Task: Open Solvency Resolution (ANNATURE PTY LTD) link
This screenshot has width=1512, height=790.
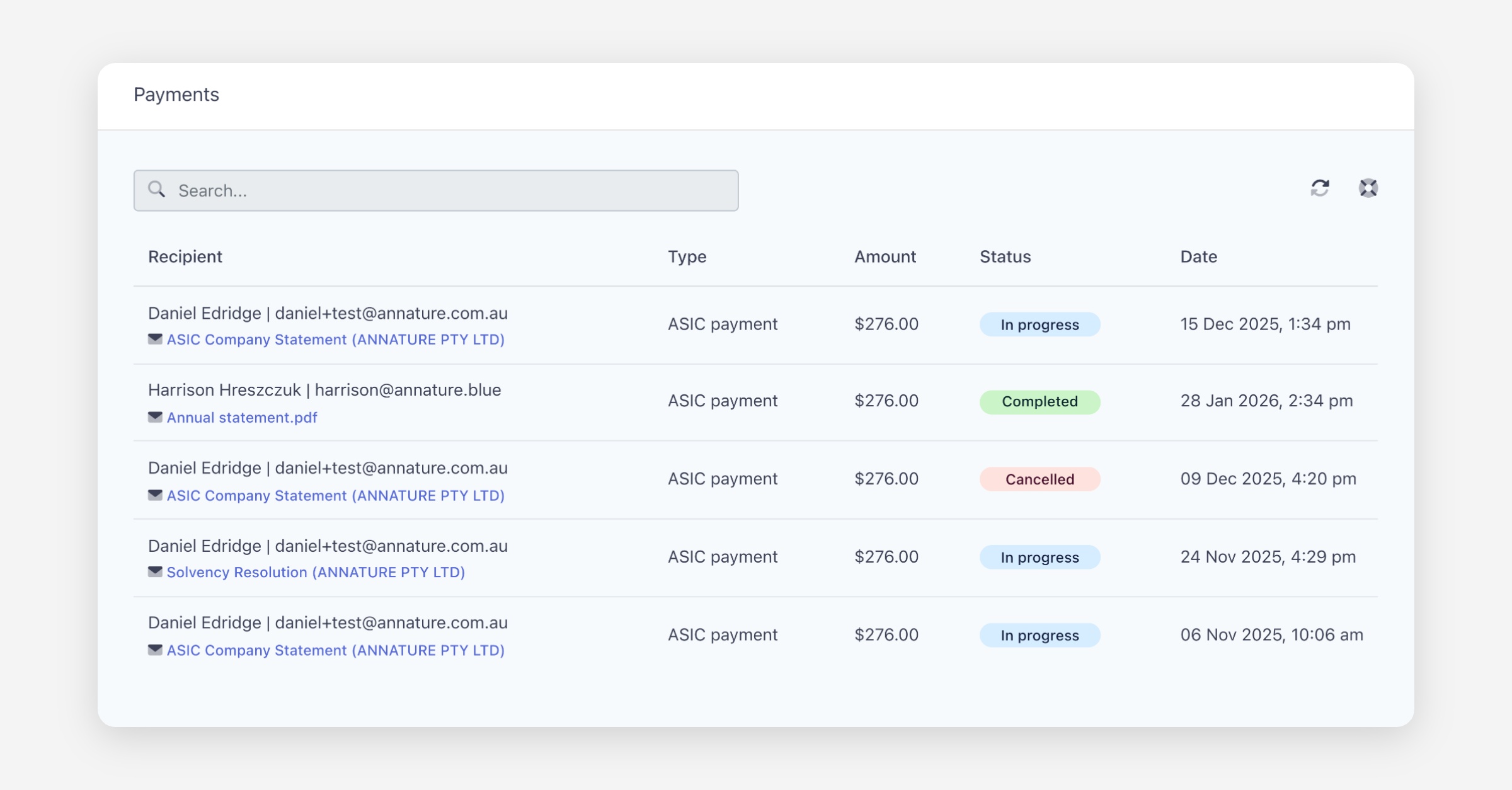Action: pos(316,572)
